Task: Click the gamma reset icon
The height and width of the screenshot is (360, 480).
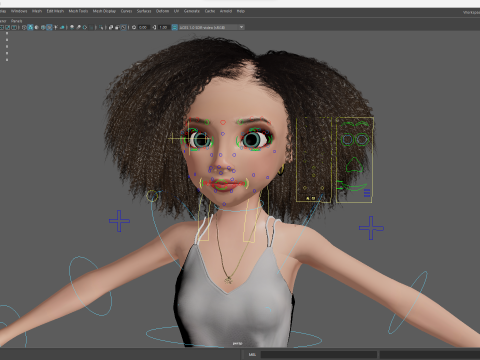Action: tap(154, 27)
